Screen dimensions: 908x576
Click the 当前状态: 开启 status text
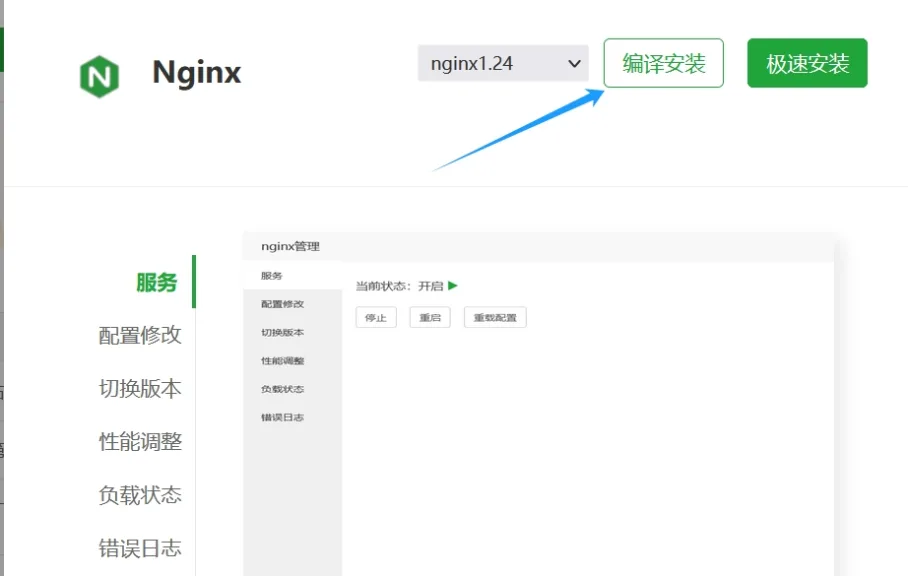point(400,286)
